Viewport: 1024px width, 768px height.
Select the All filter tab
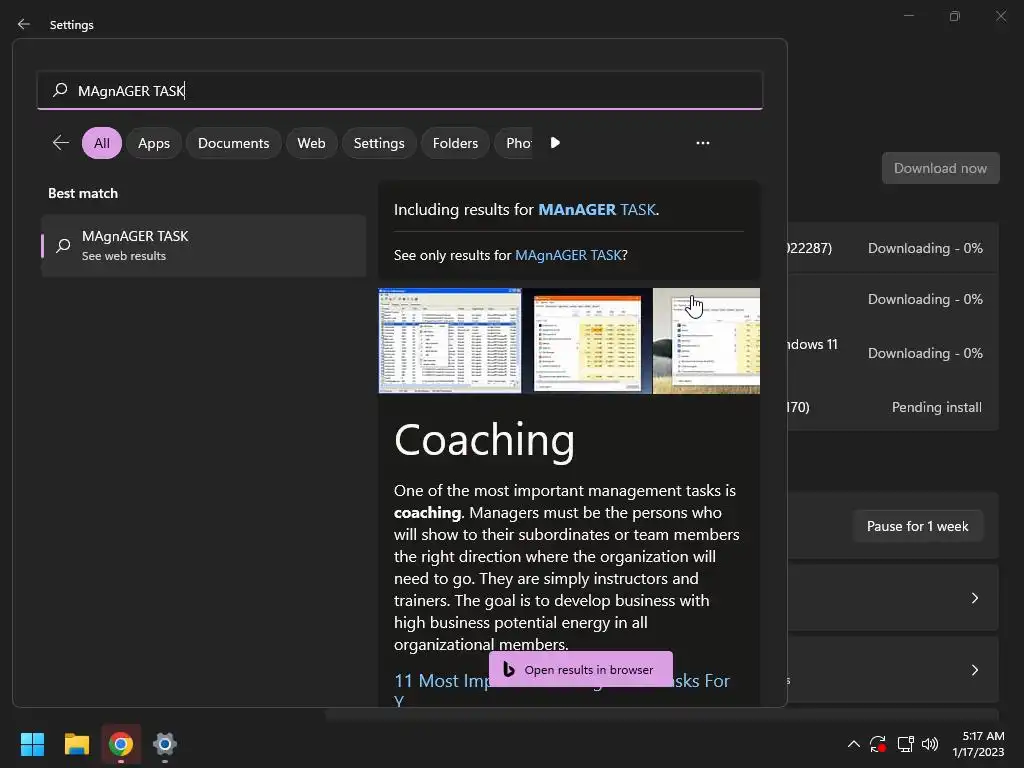pos(101,143)
